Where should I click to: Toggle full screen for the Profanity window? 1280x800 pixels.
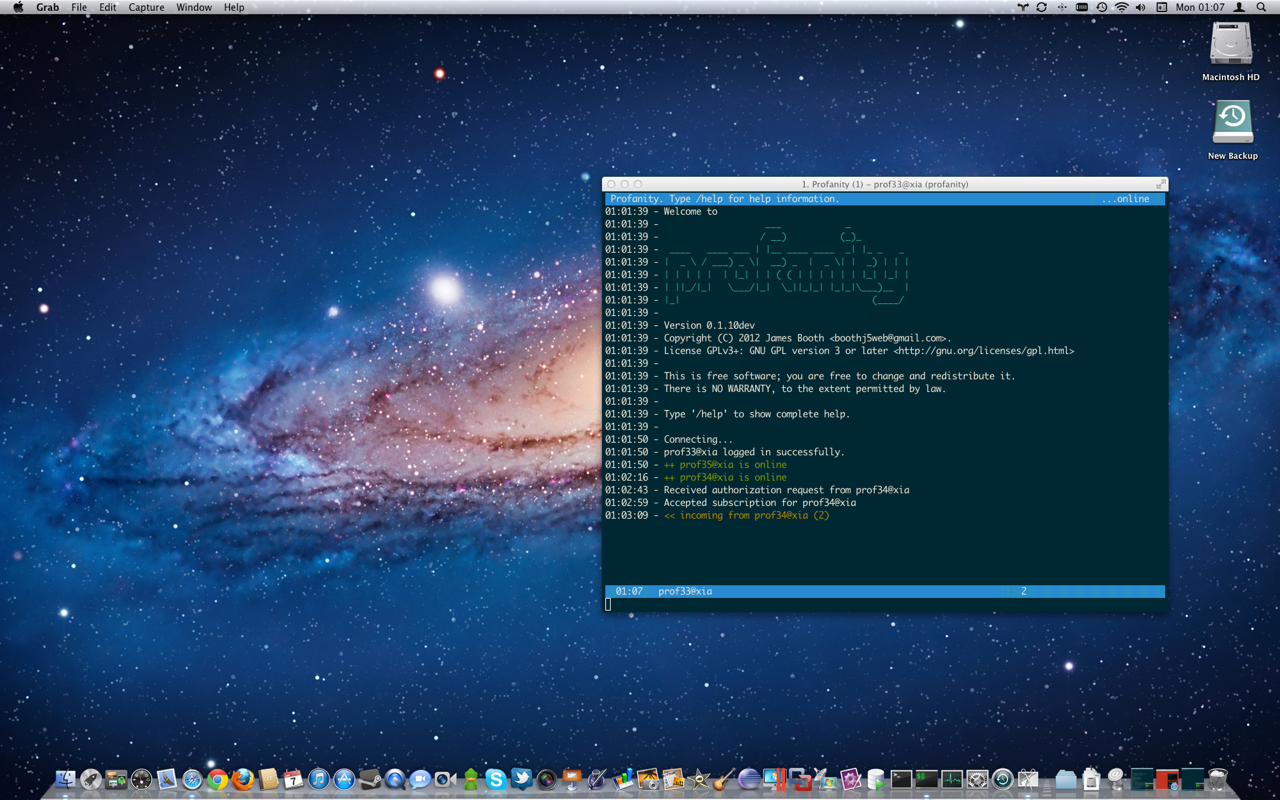[1160, 184]
